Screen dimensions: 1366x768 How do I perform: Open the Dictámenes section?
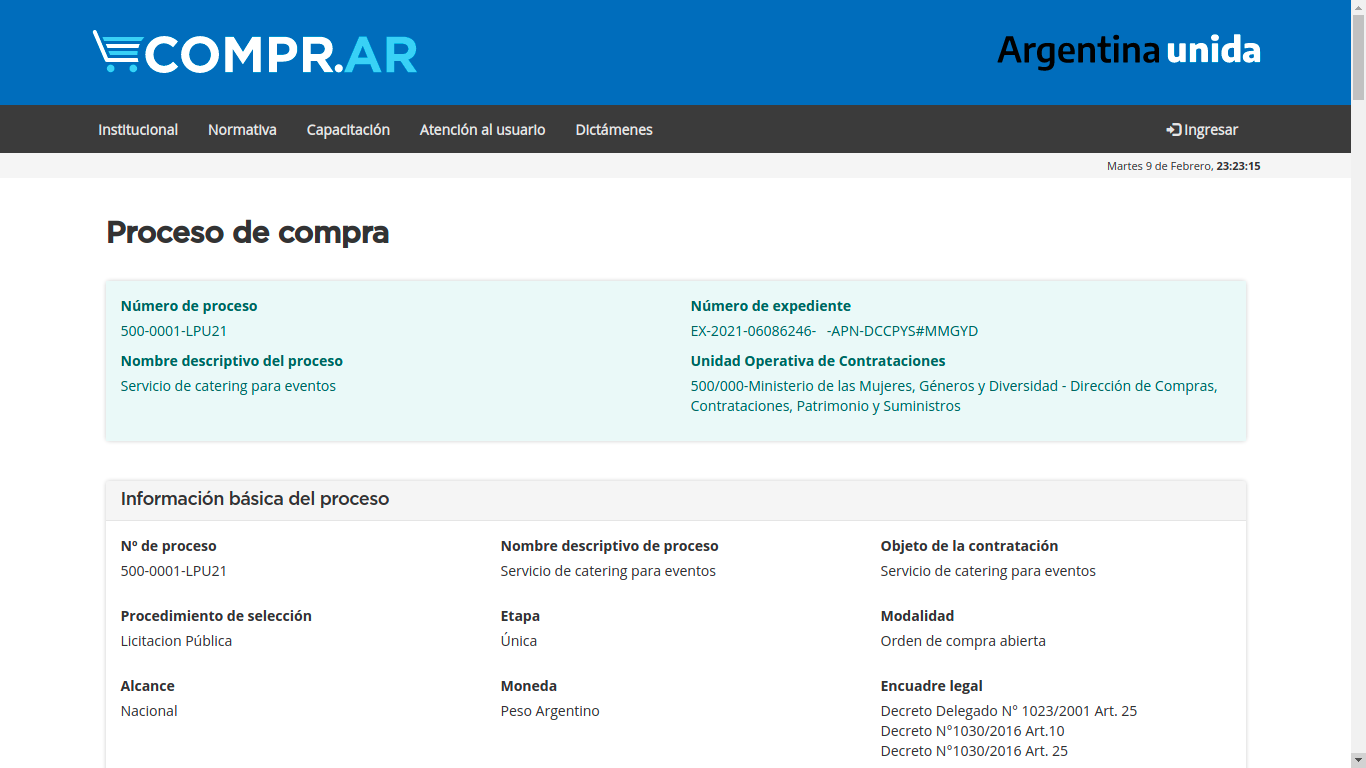click(614, 130)
